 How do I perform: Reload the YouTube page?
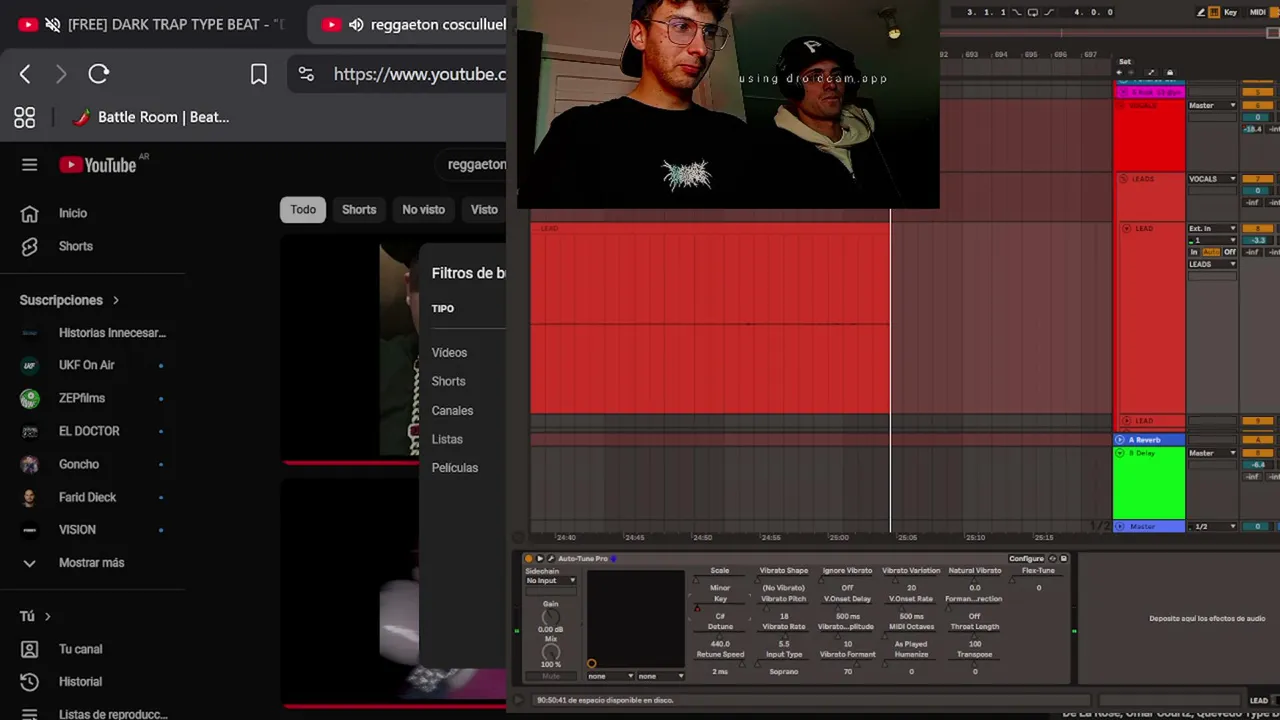click(x=98, y=74)
